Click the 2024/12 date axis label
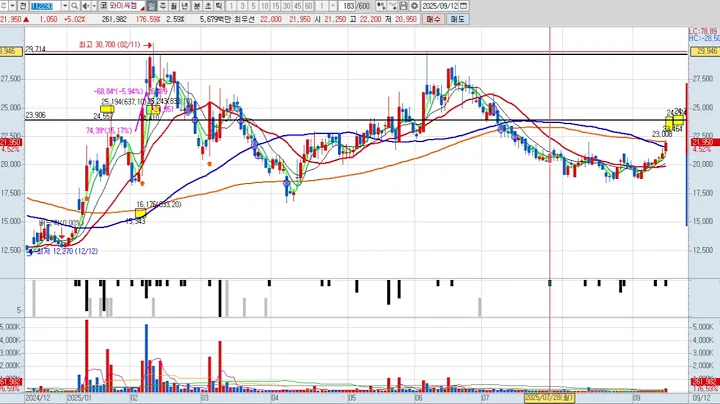Viewport: 720px width, 404px height. [39, 398]
